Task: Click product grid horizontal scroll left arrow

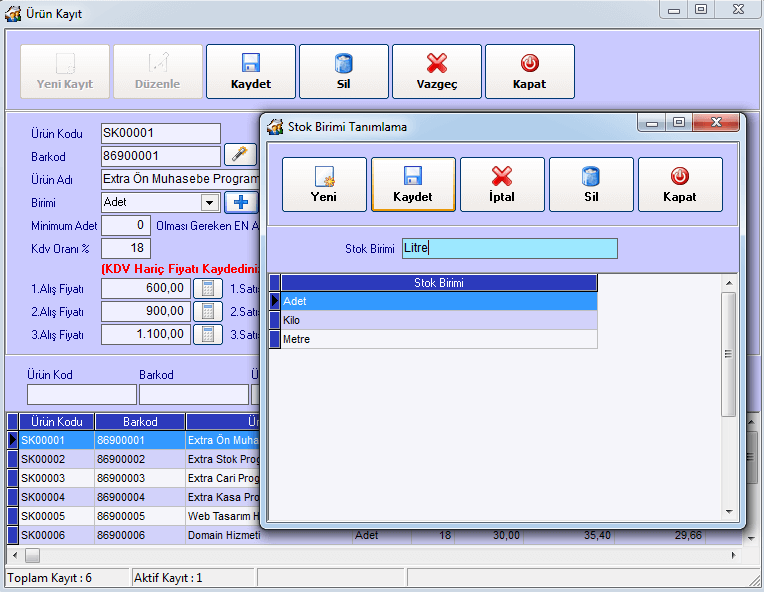Action: [x=15, y=555]
